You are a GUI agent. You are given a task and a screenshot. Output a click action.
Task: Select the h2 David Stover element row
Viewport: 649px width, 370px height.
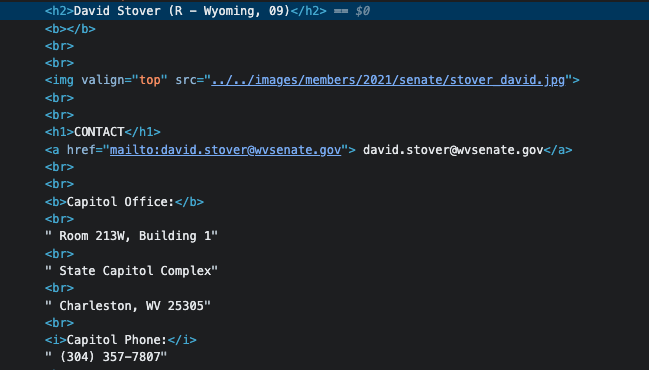pos(324,11)
